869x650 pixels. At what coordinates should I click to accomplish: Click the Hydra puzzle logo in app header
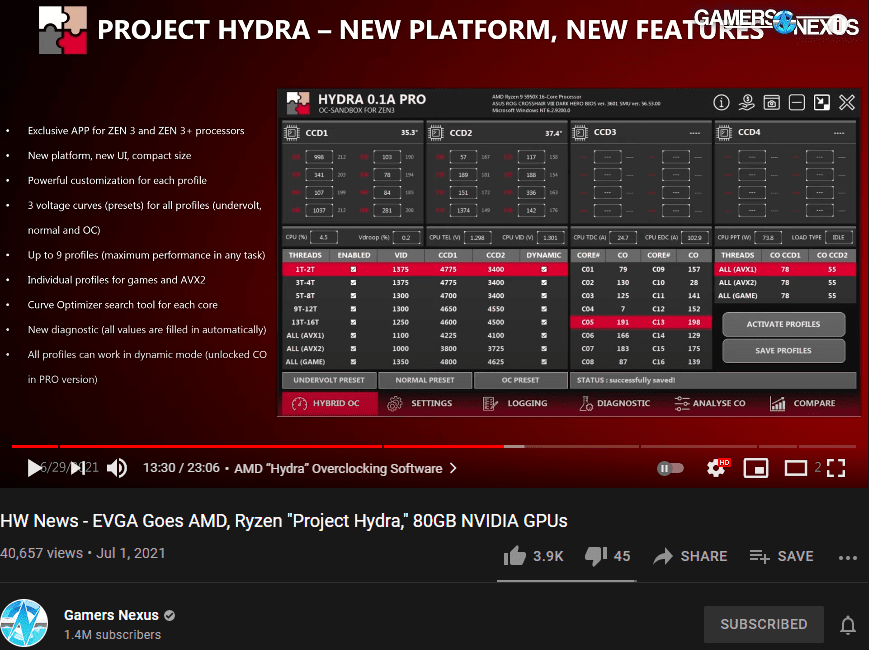[298, 103]
